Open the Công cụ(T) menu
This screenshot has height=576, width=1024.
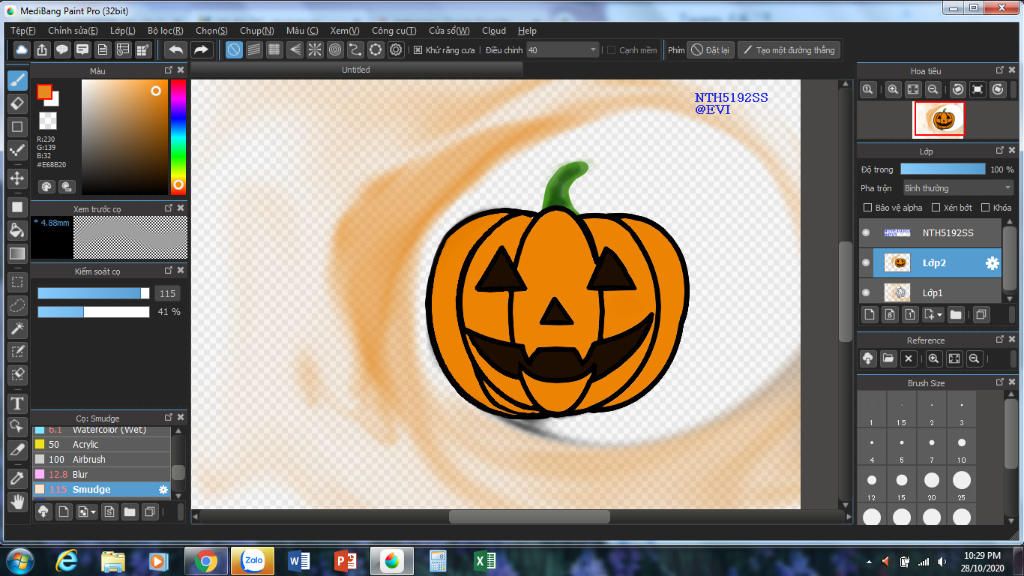[394, 31]
